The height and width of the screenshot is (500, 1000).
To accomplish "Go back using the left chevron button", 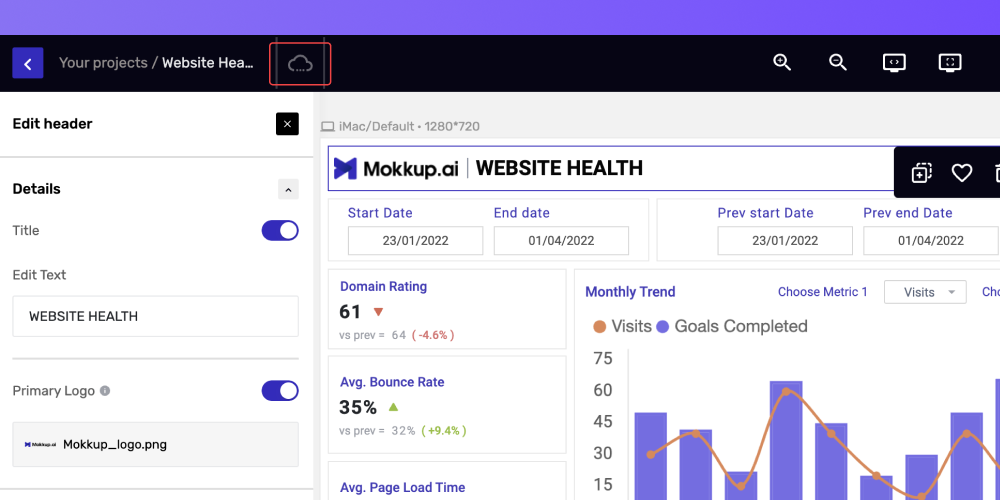I will click(27, 63).
